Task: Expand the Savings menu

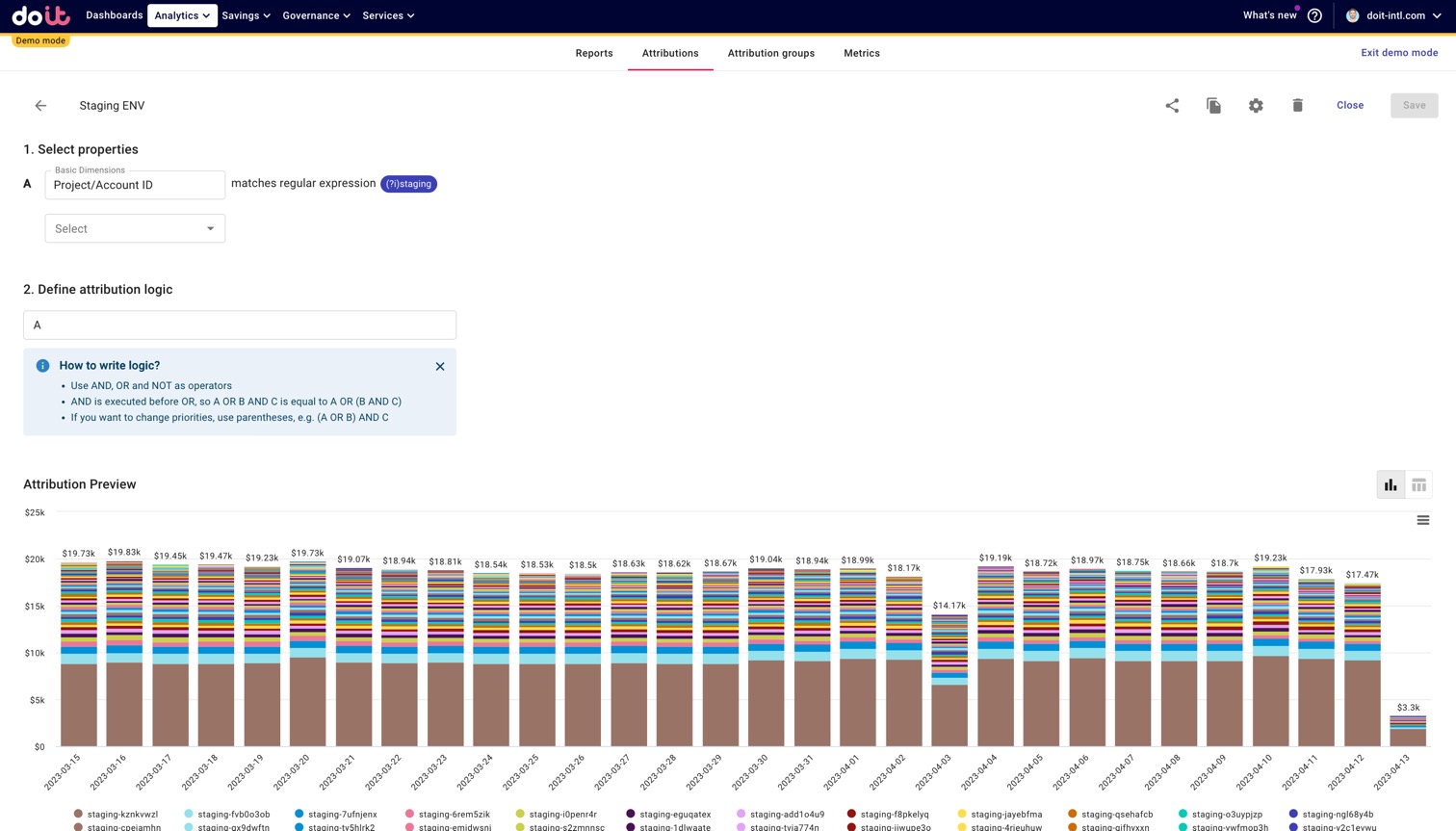Action: pos(246,15)
